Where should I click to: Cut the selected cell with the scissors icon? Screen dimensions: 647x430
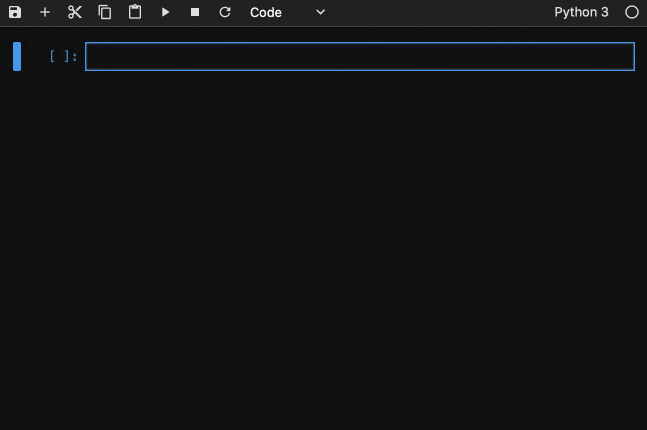click(x=75, y=12)
